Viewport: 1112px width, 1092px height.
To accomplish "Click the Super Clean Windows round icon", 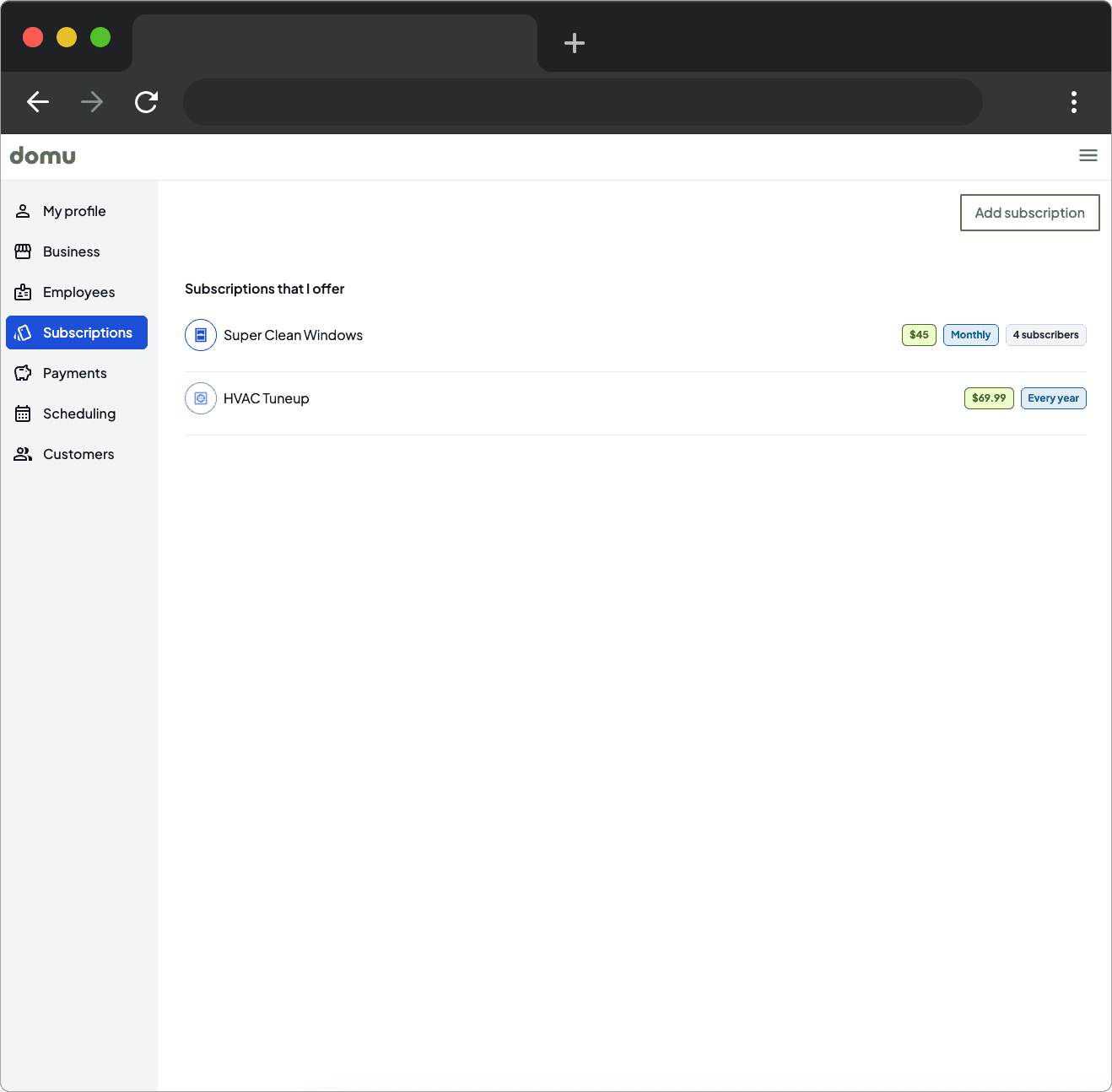I will tap(201, 335).
